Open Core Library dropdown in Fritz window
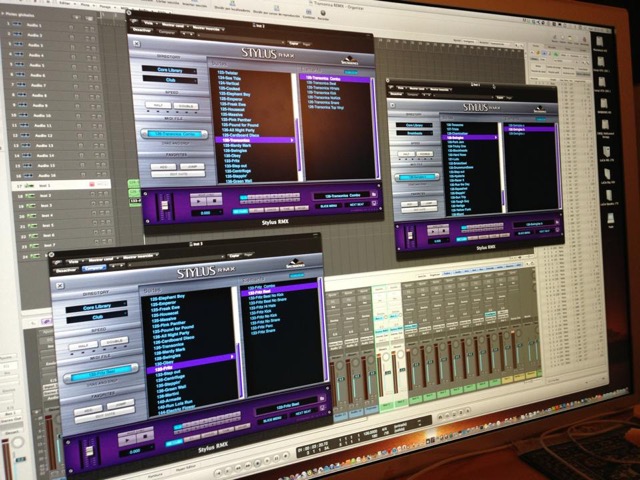The height and width of the screenshot is (480, 640). pyautogui.click(x=96, y=307)
